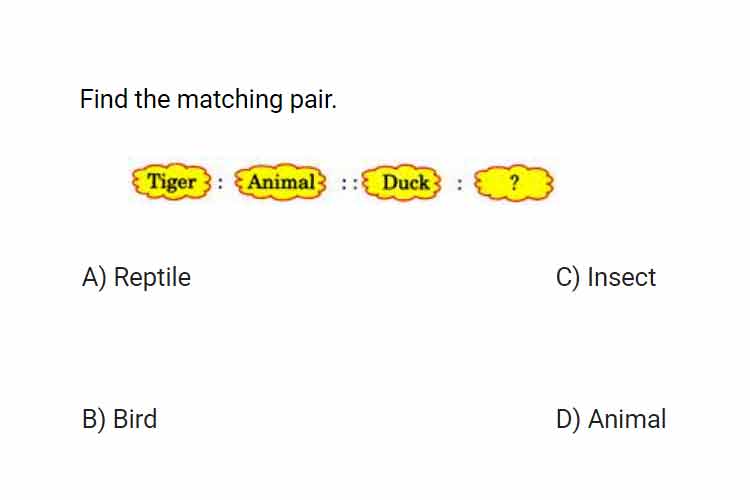750x500 pixels.
Task: Click the question mark cloud
Action: coord(514,183)
